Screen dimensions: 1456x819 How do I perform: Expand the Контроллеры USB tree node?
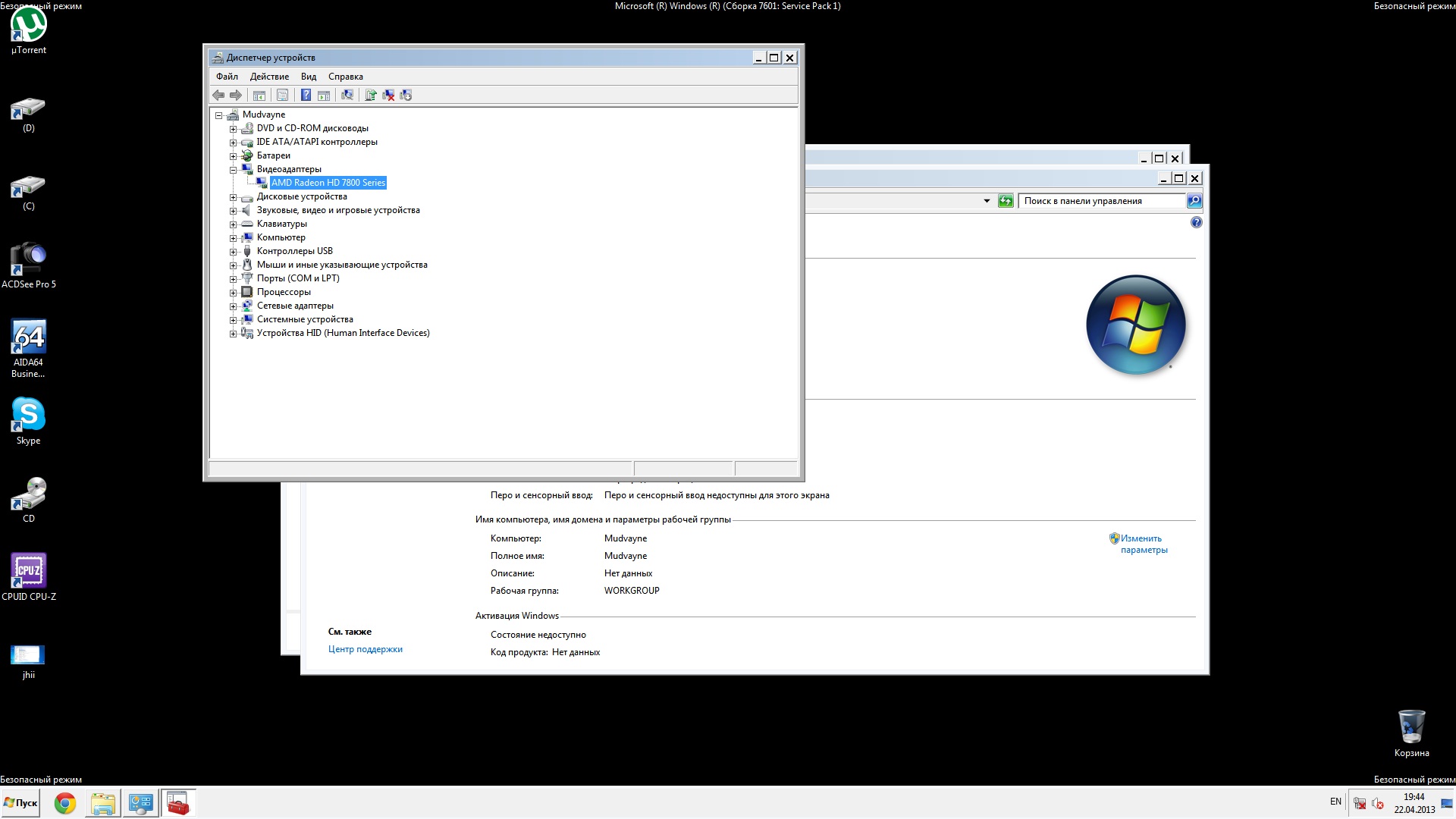point(234,252)
